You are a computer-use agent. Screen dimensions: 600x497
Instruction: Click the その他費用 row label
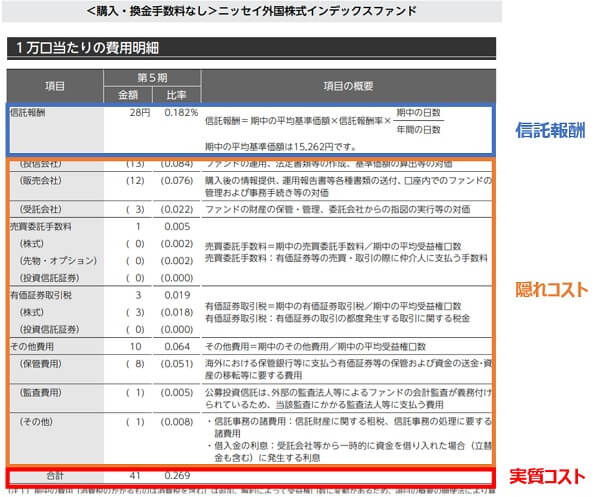point(32,347)
